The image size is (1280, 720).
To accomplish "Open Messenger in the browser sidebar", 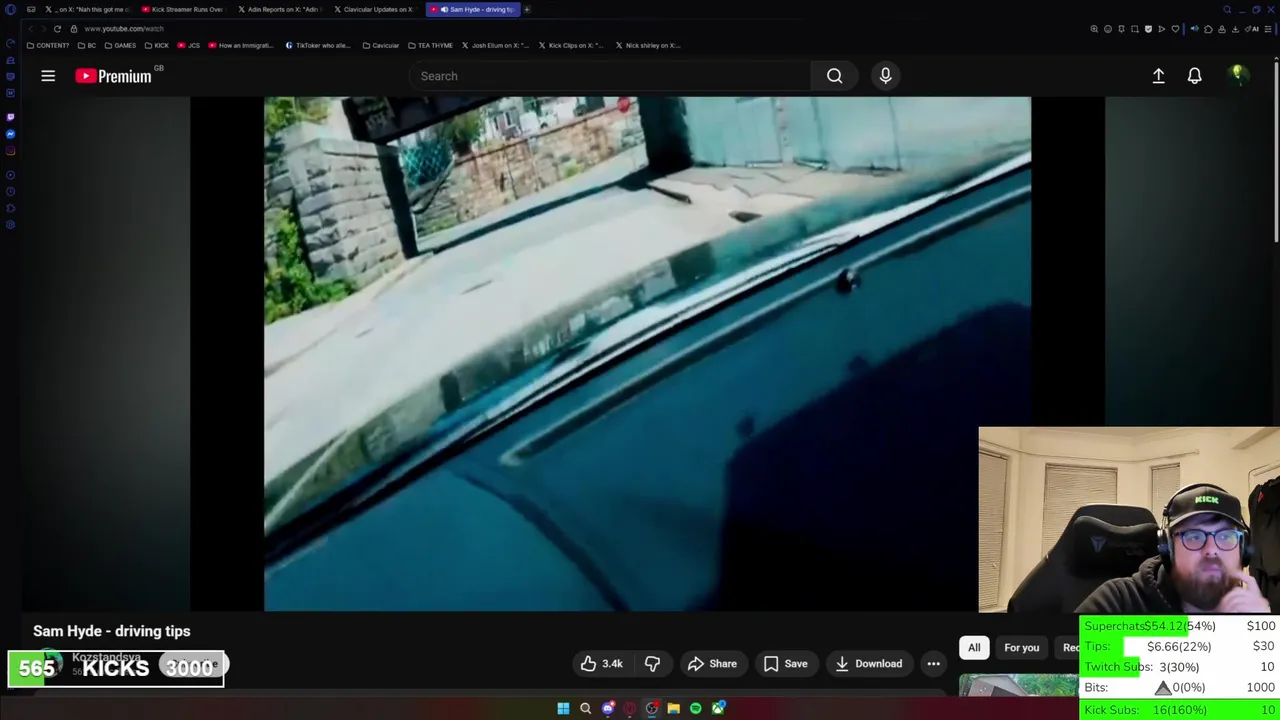I will (10, 134).
